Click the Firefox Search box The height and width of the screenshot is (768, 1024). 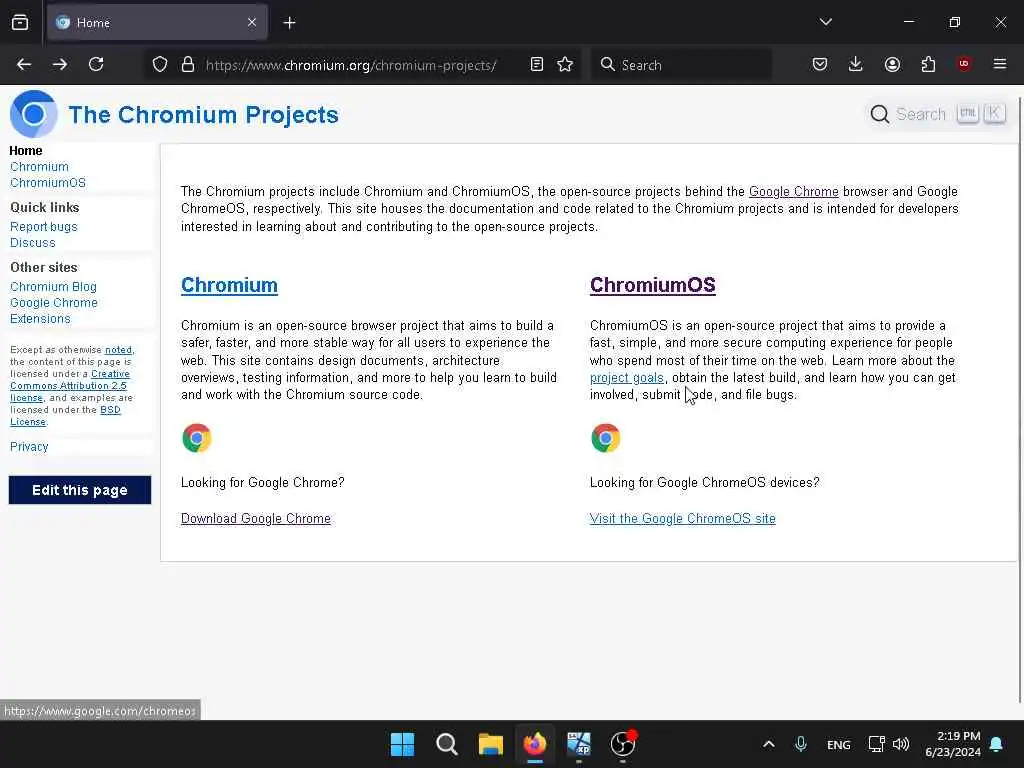click(681, 65)
